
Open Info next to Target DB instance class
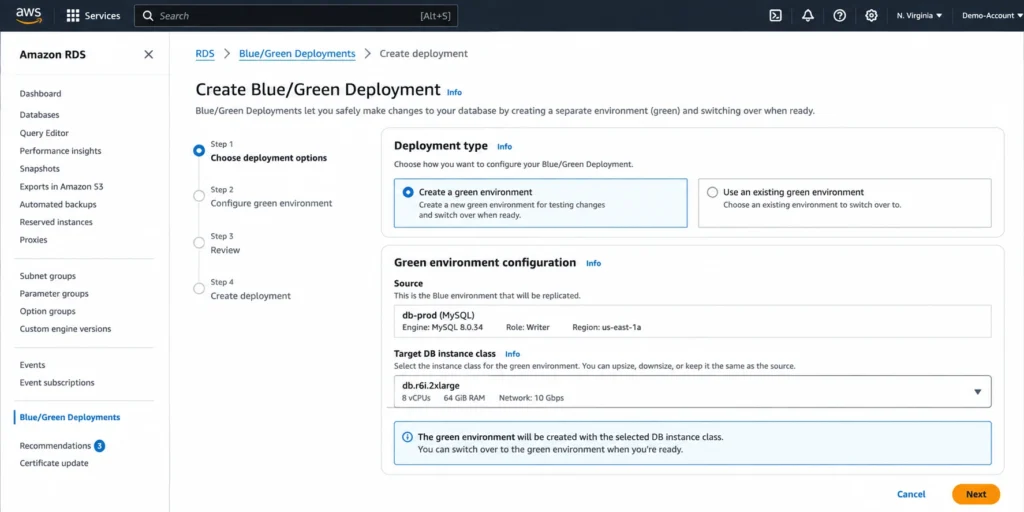[x=513, y=354]
